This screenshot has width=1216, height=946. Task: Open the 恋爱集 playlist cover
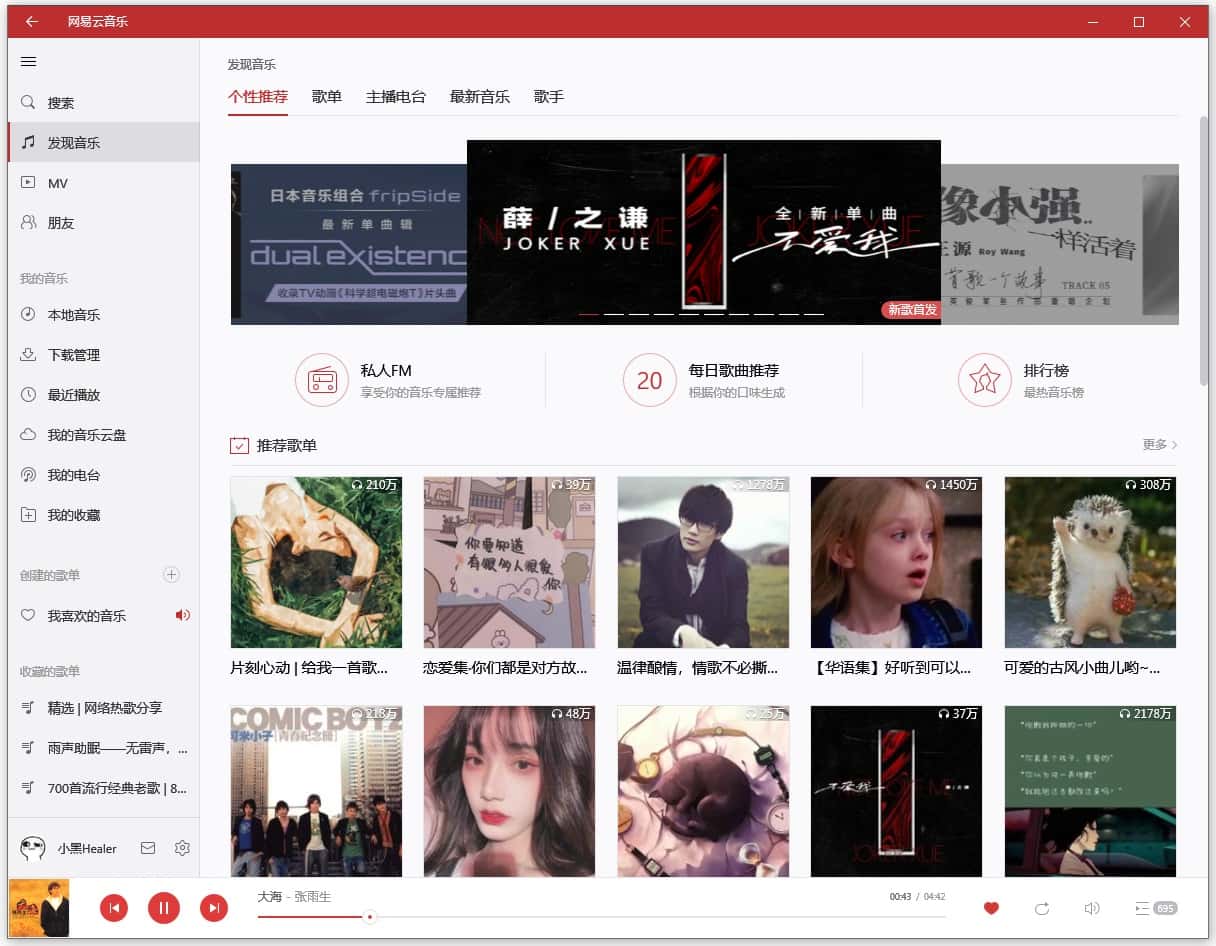click(x=510, y=562)
